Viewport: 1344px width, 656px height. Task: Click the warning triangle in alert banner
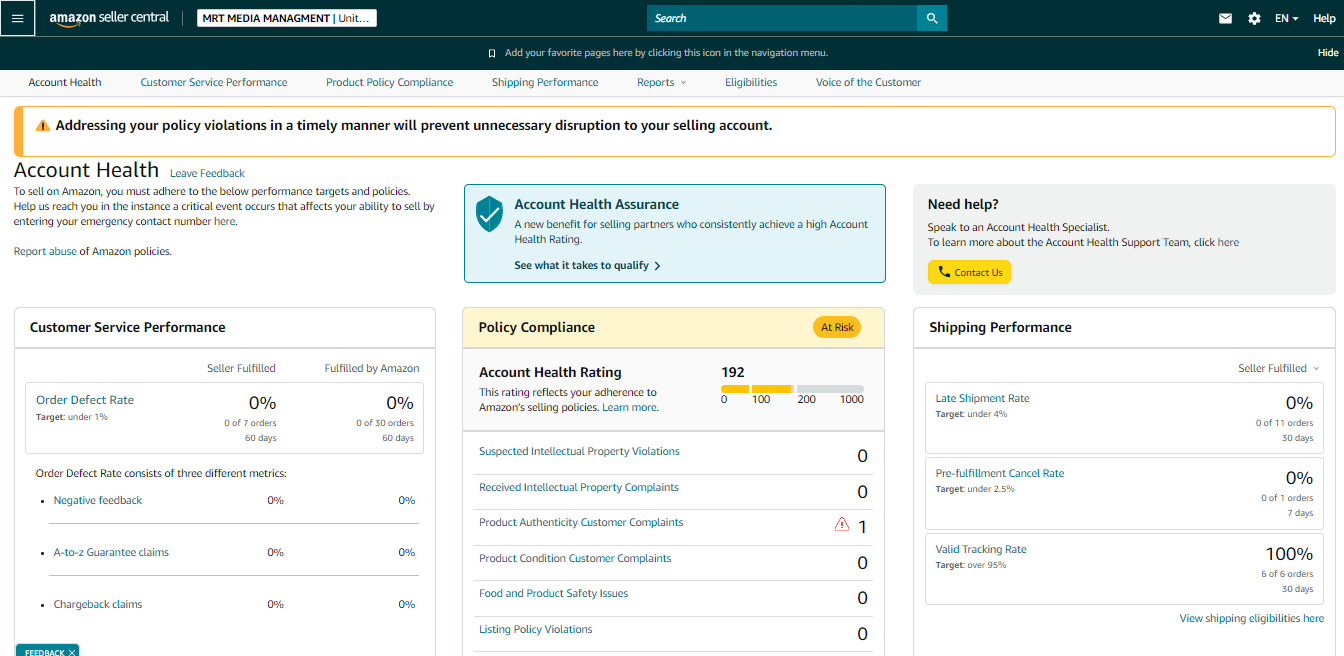click(43, 126)
